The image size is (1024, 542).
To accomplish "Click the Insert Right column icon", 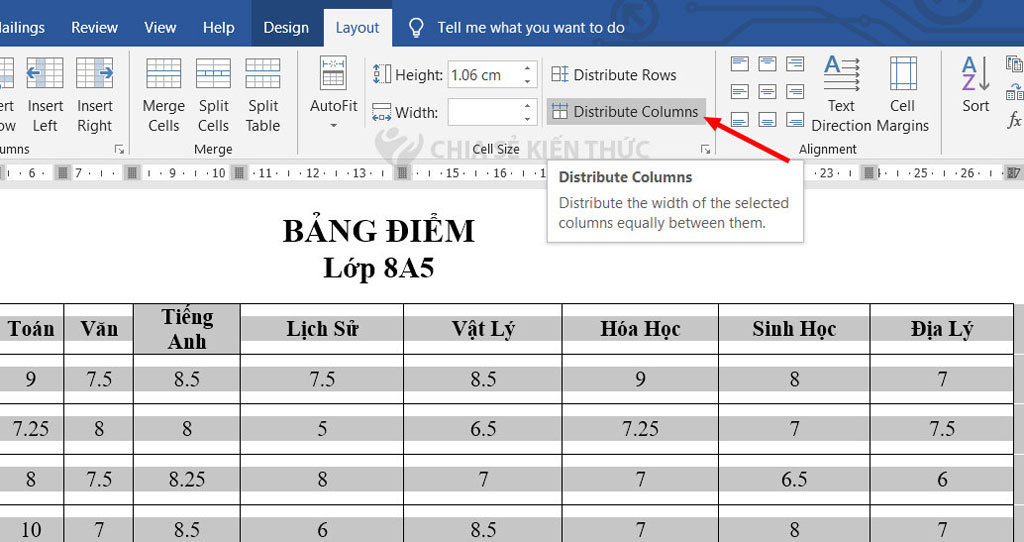I will pyautogui.click(x=95, y=72).
